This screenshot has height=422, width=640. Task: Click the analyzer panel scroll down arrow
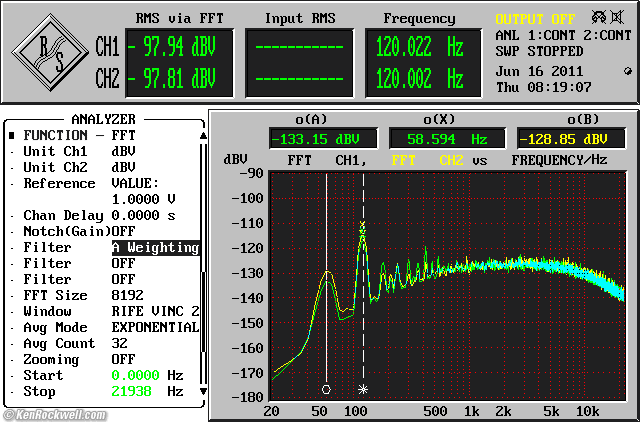(x=203, y=391)
